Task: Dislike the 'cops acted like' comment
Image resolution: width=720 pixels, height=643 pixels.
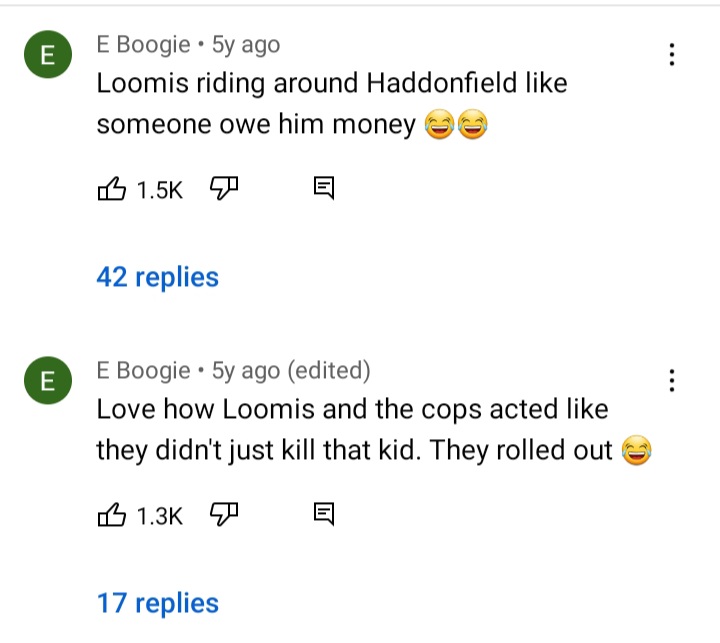Action: (x=224, y=514)
